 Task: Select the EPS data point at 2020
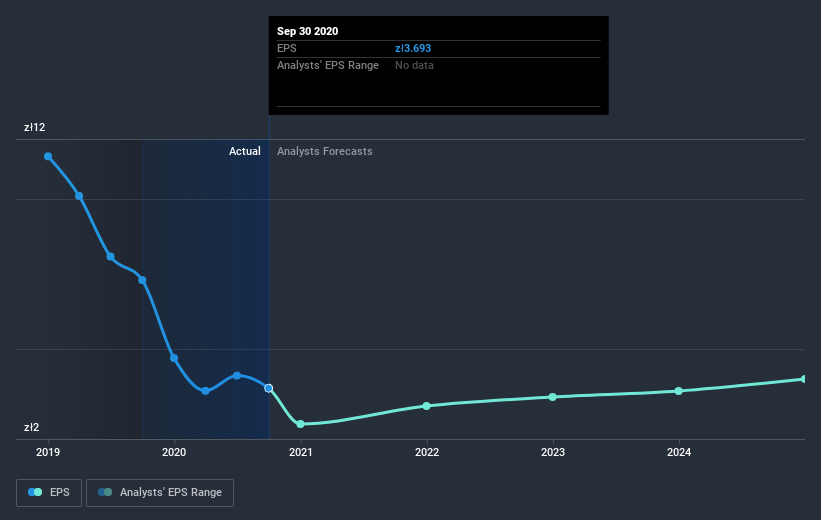point(174,358)
